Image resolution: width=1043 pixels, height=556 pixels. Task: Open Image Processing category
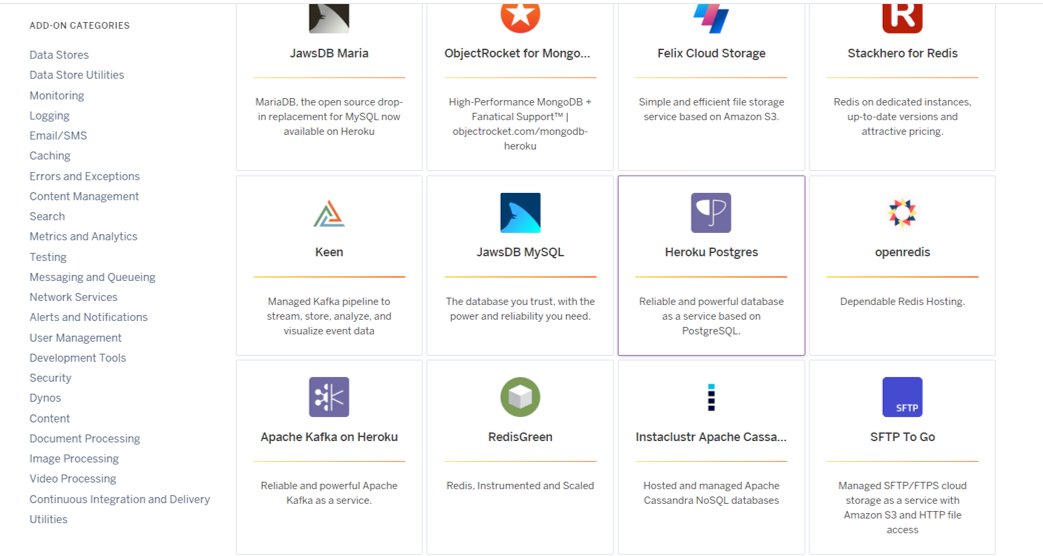[x=74, y=458]
